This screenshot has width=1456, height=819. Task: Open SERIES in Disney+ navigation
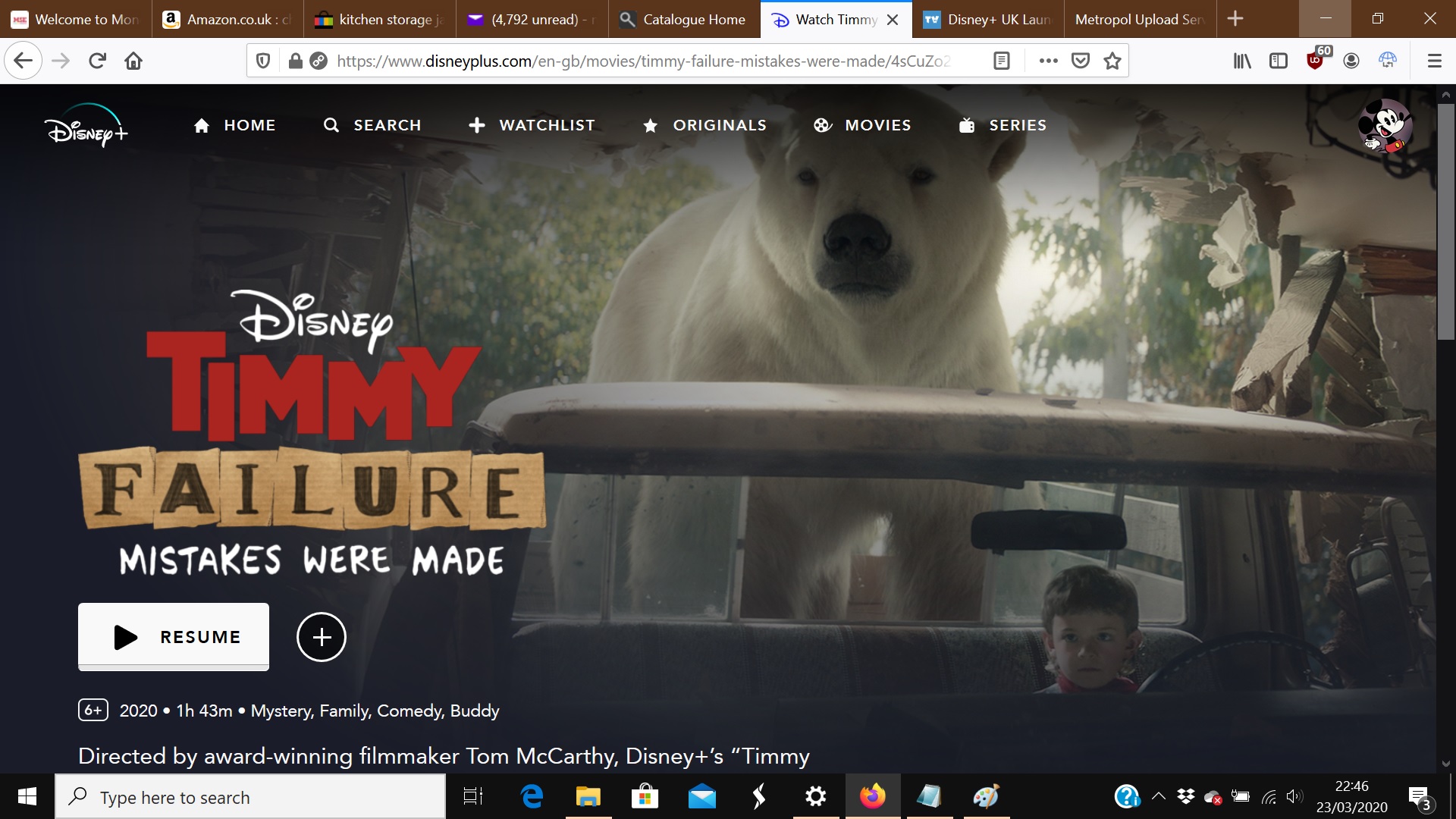click(x=1003, y=125)
